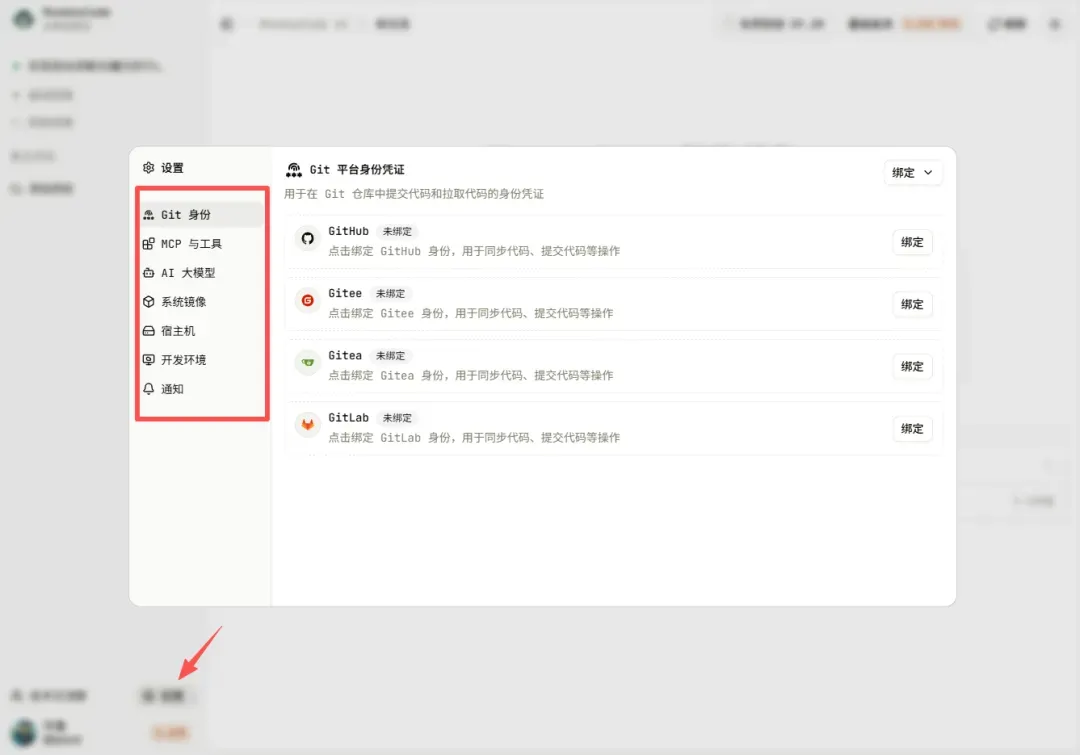Open the 绑定 dropdown at top right
The height and width of the screenshot is (755, 1080).
[x=912, y=172]
